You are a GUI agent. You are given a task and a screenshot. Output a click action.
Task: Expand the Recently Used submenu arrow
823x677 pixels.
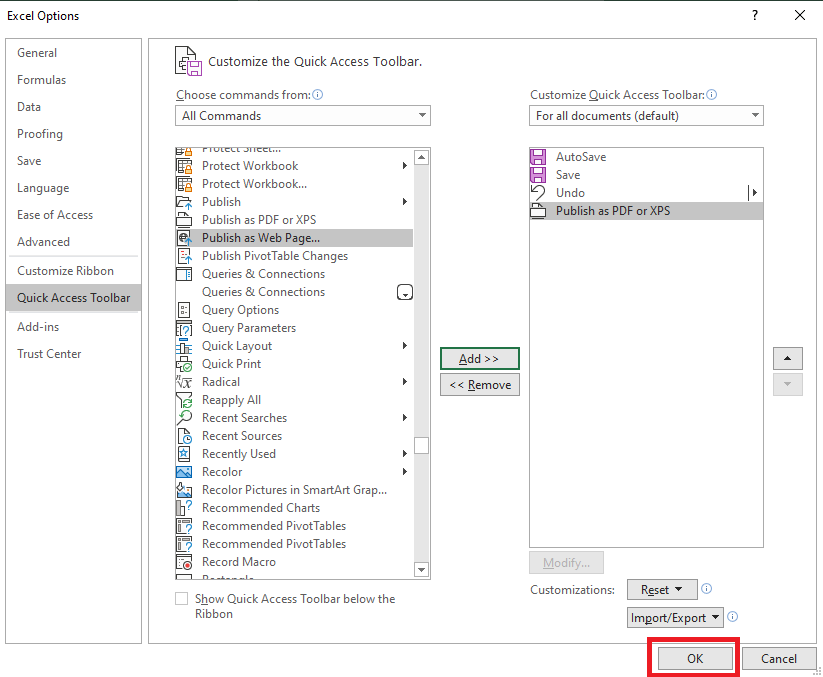405,453
